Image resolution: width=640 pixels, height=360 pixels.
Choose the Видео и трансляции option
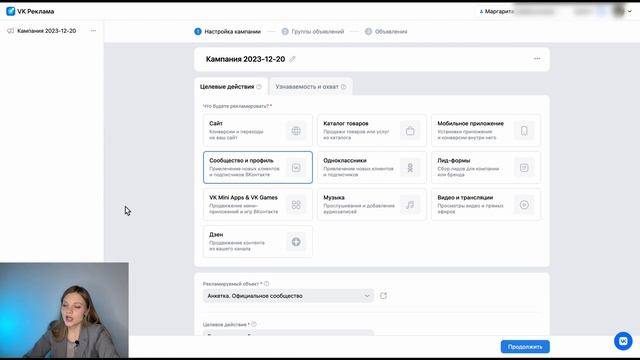pos(486,204)
